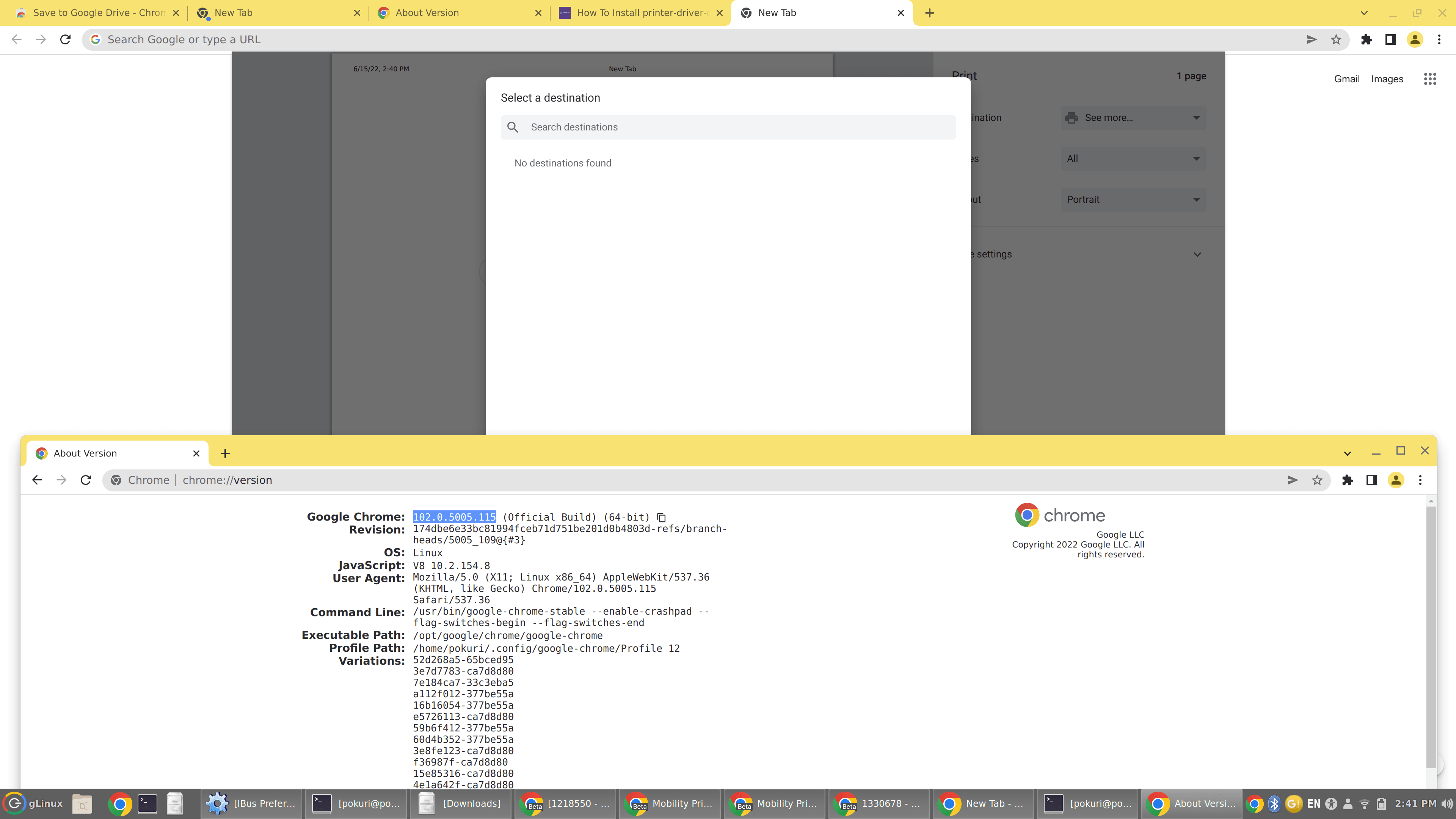Click the JavaScript value V8 10.2.154.8
The image size is (1456, 819).
pos(451,566)
